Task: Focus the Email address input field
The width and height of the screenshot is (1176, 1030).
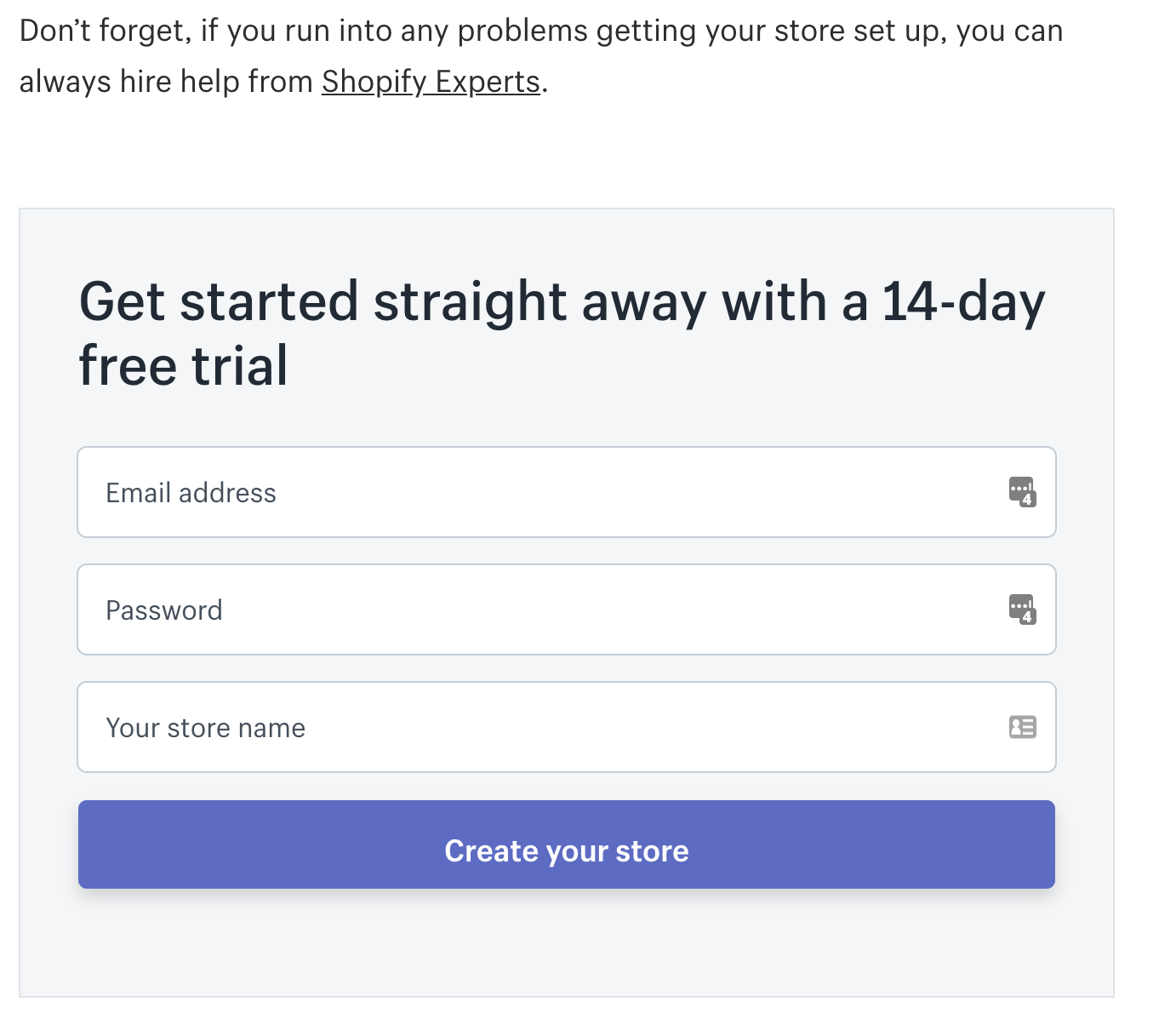Action: click(x=567, y=492)
